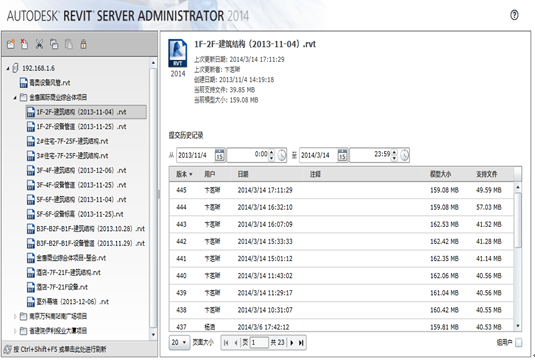Collapse the 192.168.1.6 server node

(8, 68)
